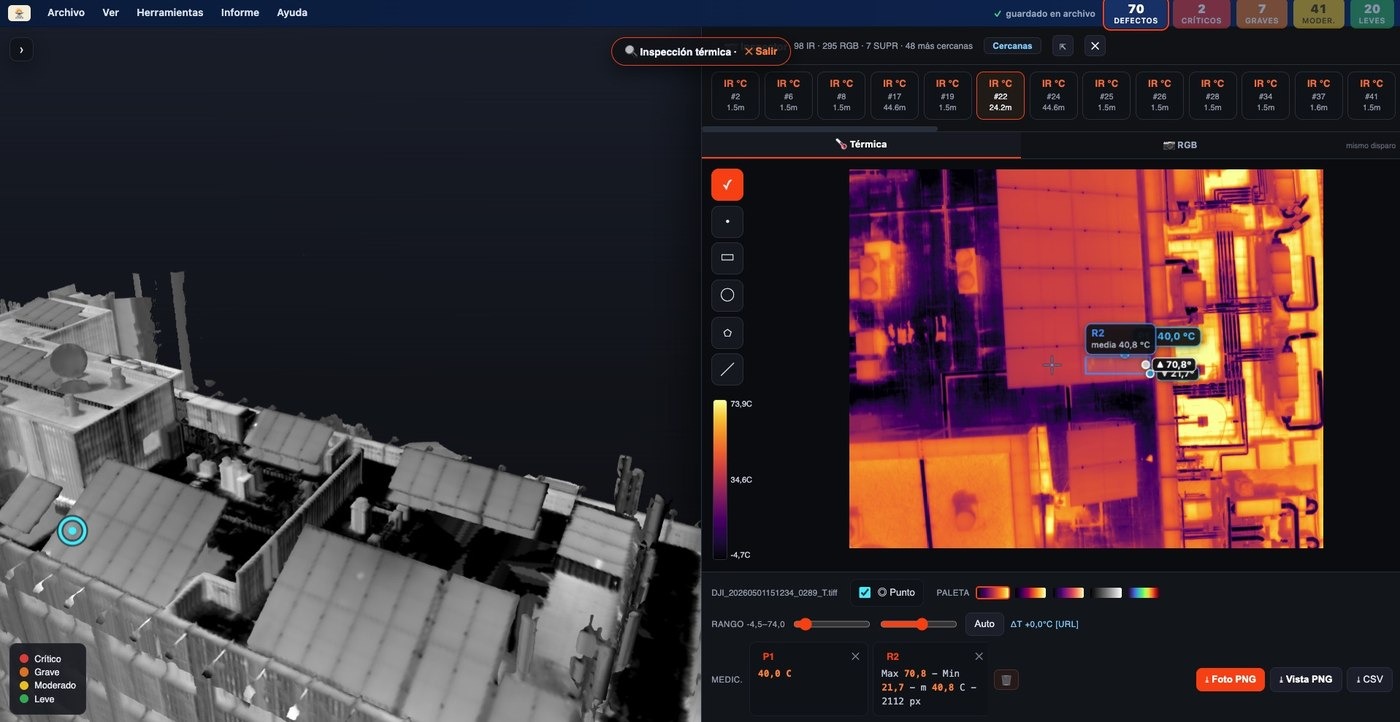The image size is (1400, 722).
Task: Click the expand-panel arrow icon
Action: coord(1063,46)
